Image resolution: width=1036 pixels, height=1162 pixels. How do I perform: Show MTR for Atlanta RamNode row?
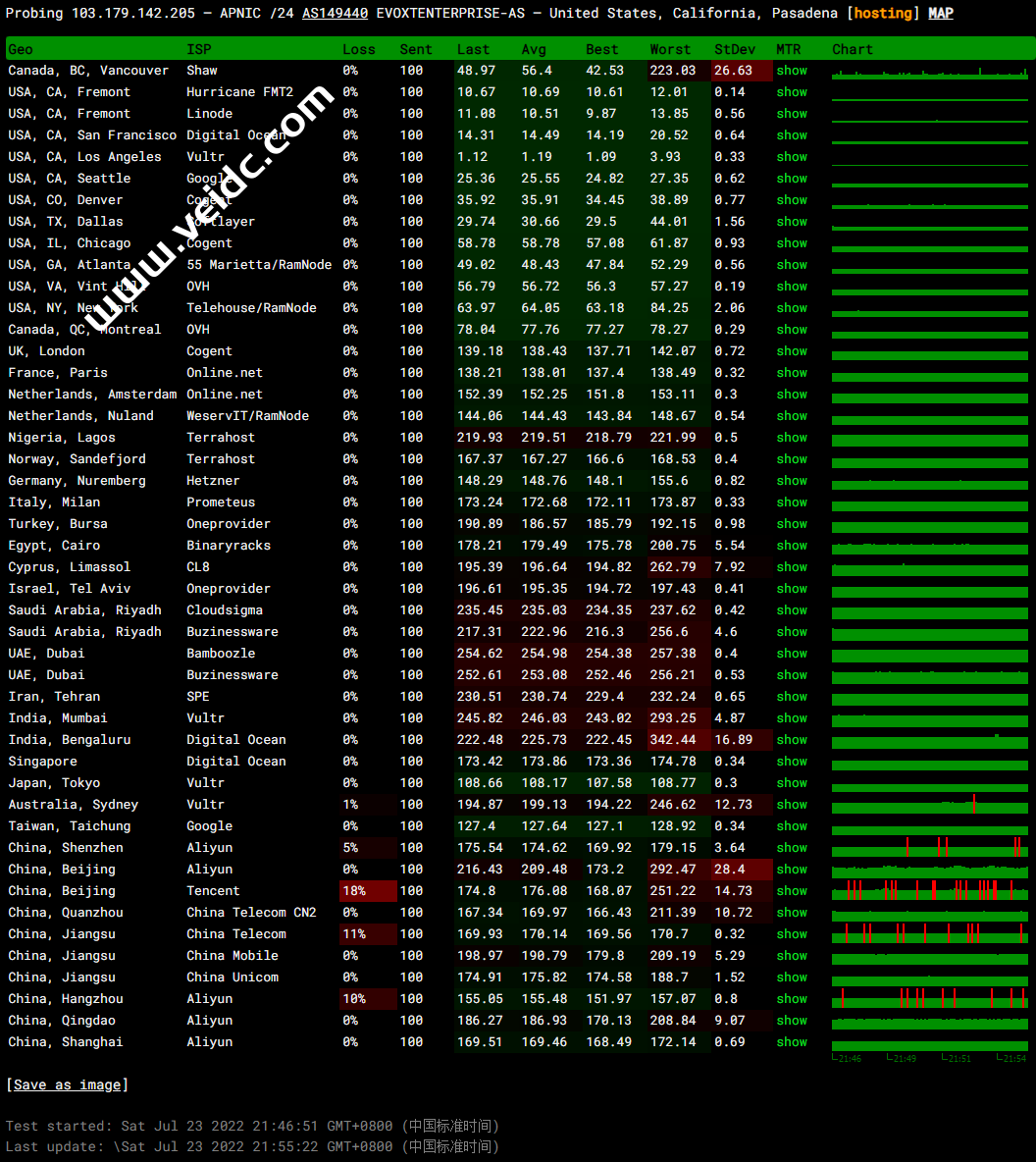[x=792, y=265]
